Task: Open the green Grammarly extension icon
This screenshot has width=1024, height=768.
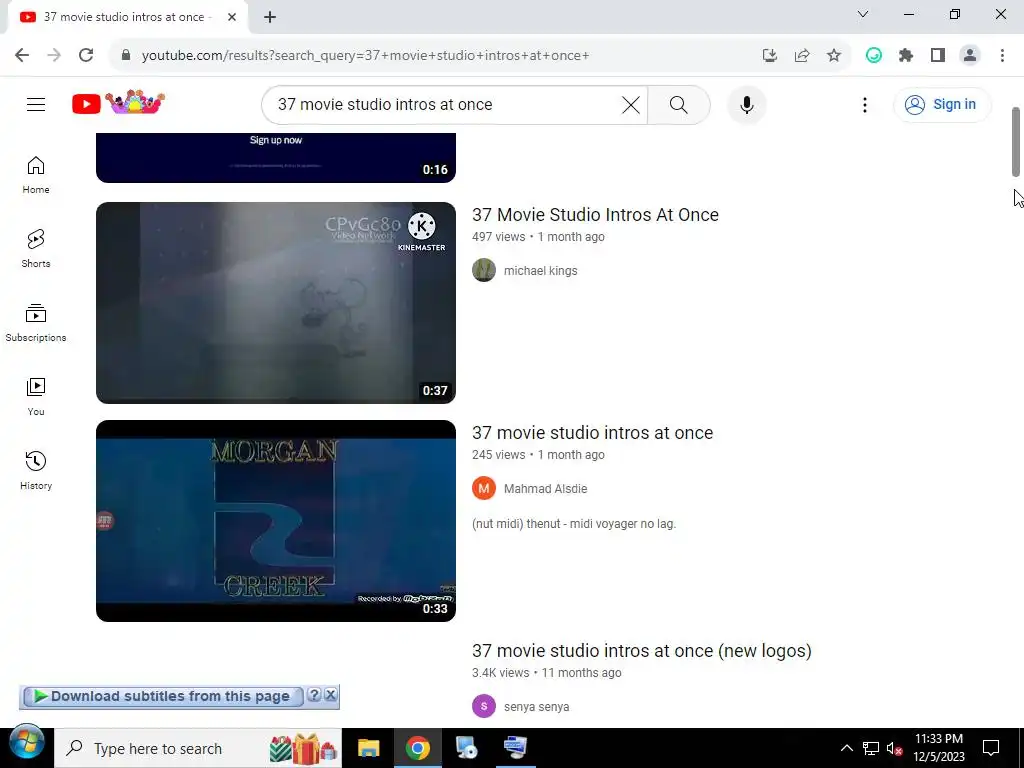Action: (874, 56)
